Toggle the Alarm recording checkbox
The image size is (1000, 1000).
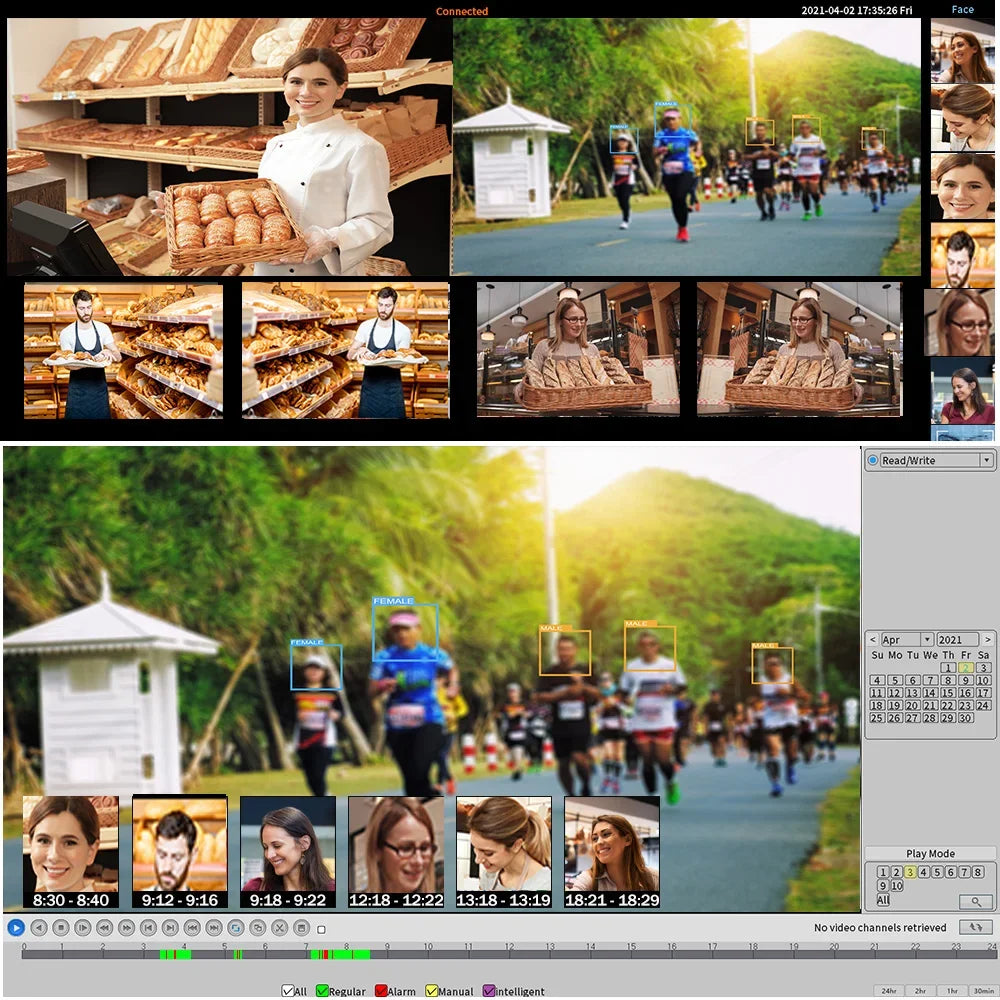381,991
